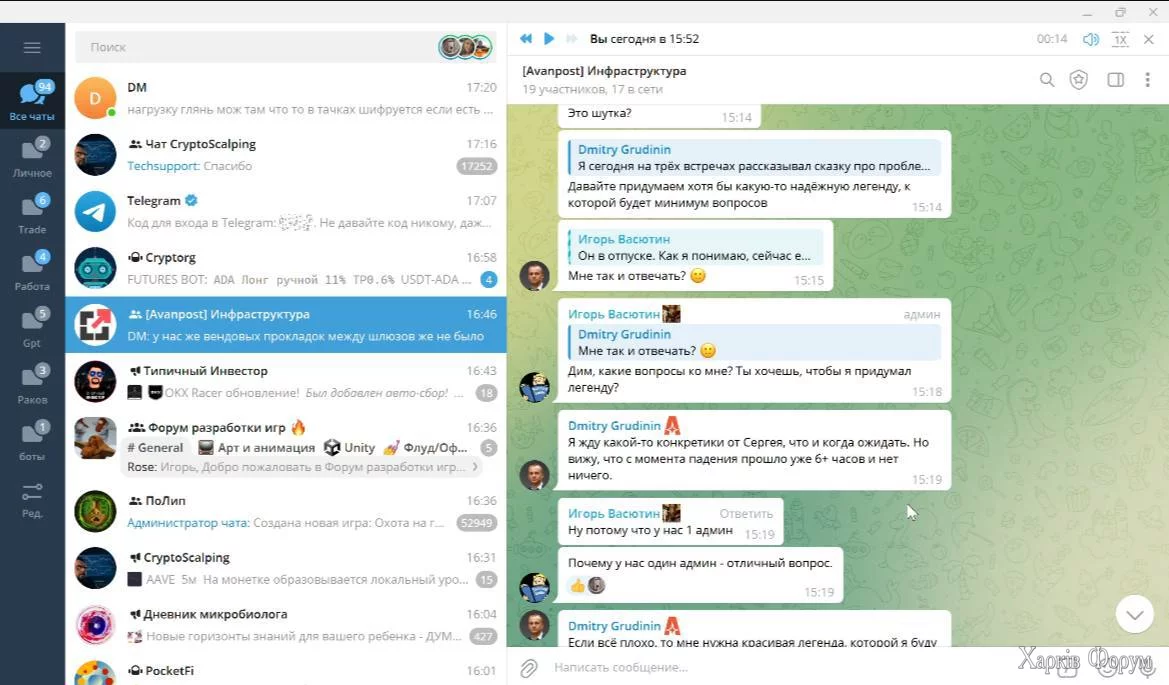Attach a file with paperclip icon

529,667
